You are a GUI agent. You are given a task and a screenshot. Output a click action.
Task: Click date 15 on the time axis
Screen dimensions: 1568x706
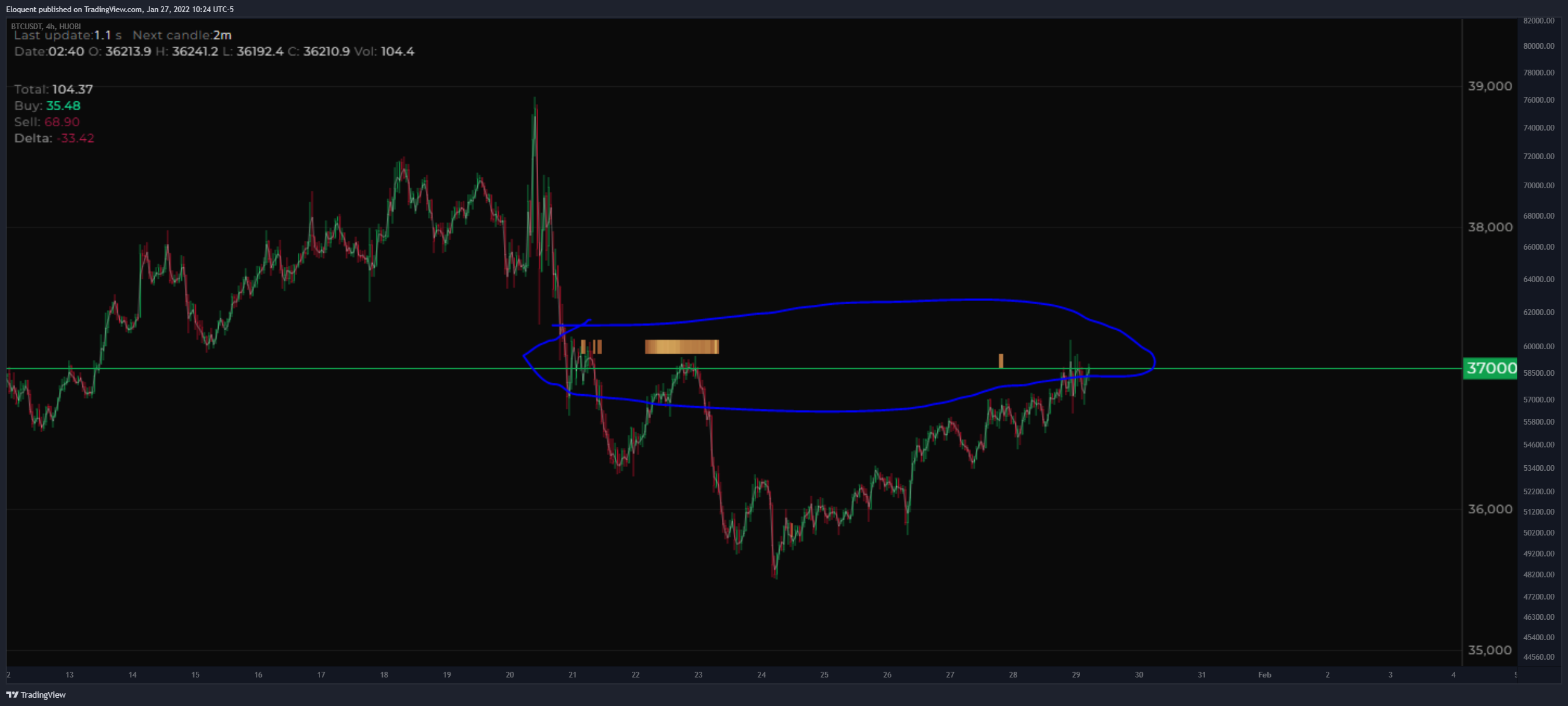(x=195, y=675)
